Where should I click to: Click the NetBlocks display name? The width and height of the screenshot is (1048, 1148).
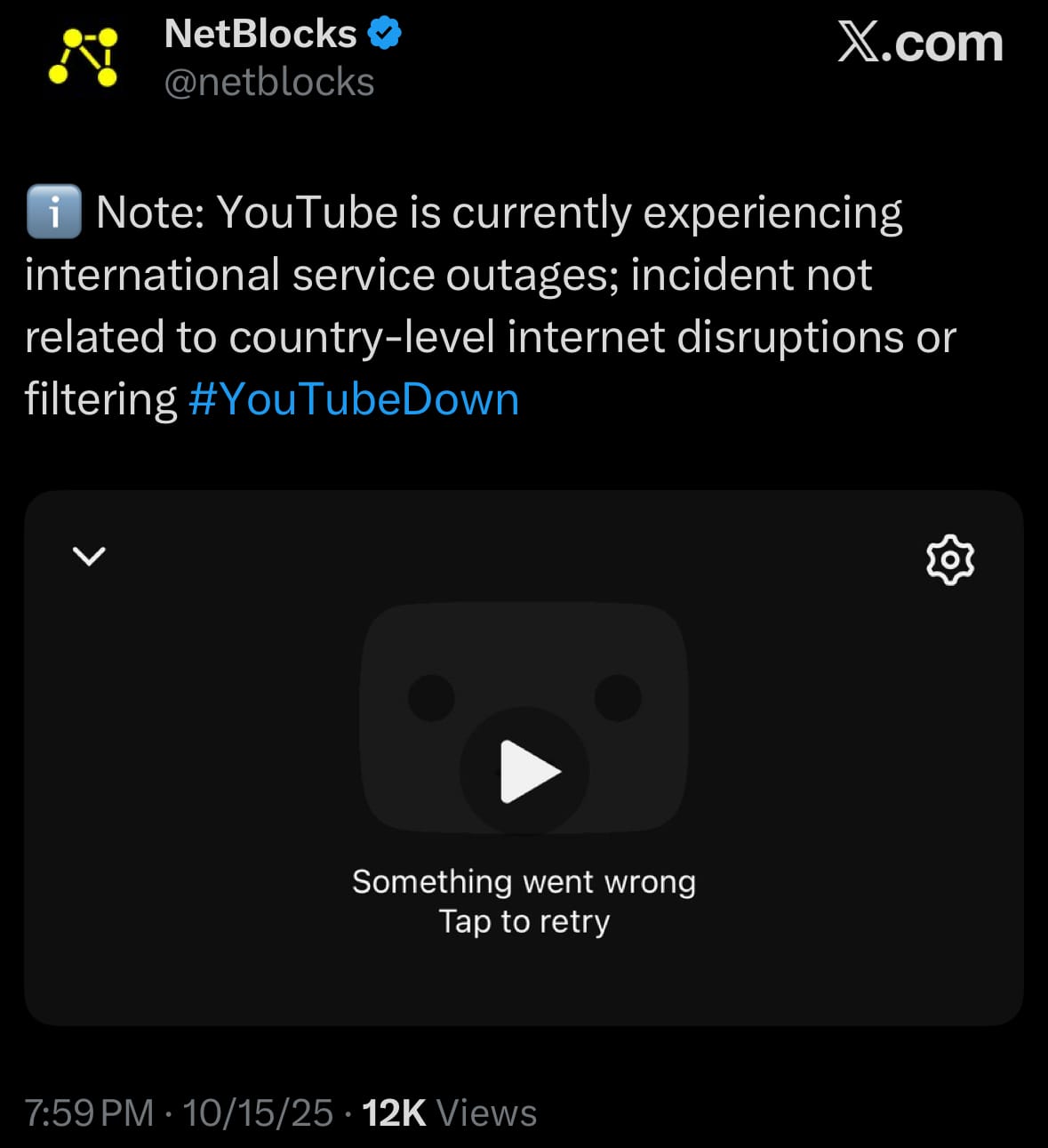[x=260, y=35]
